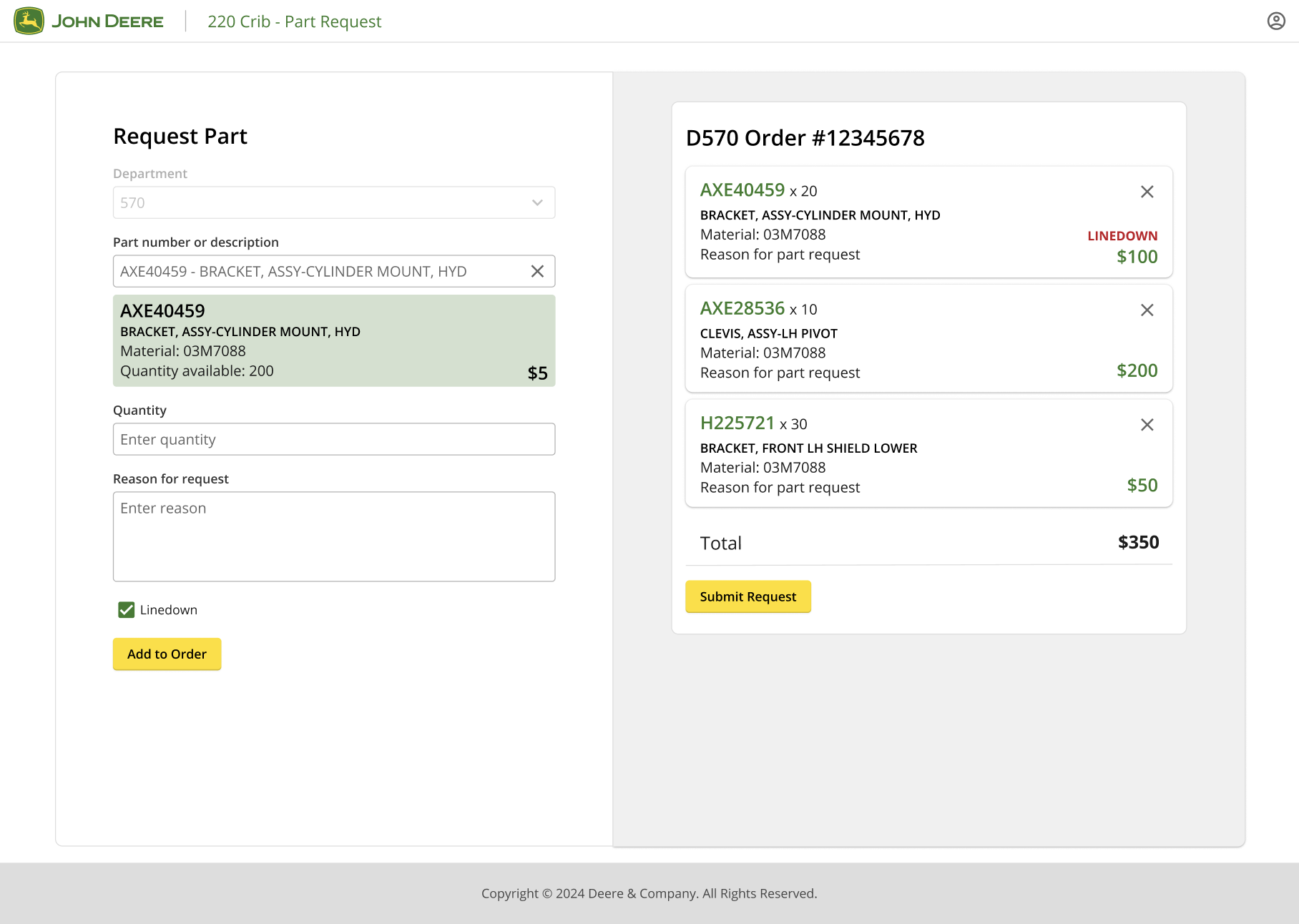Uncheck the Linedown checkbox

tap(127, 610)
